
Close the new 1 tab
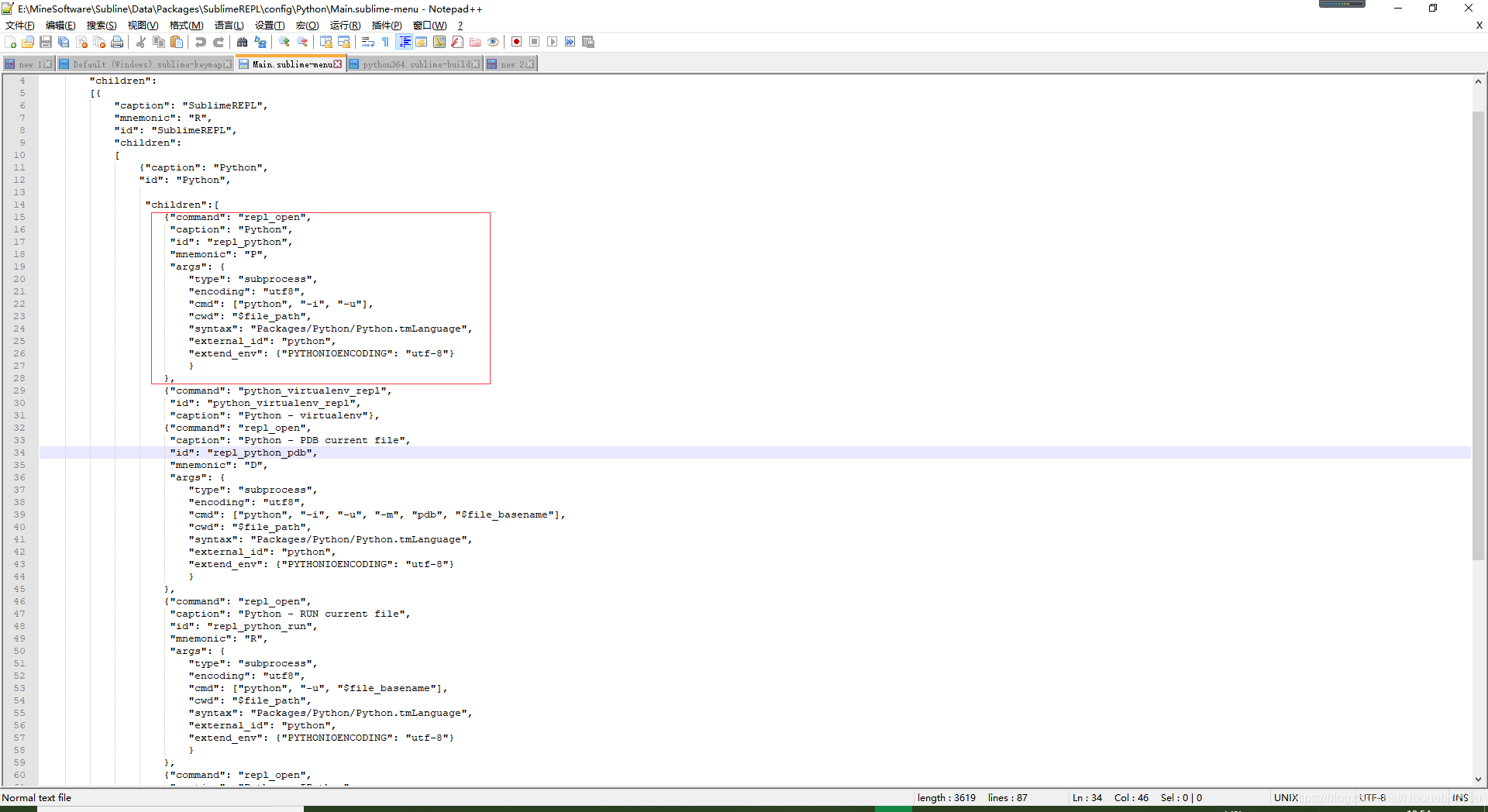click(48, 64)
